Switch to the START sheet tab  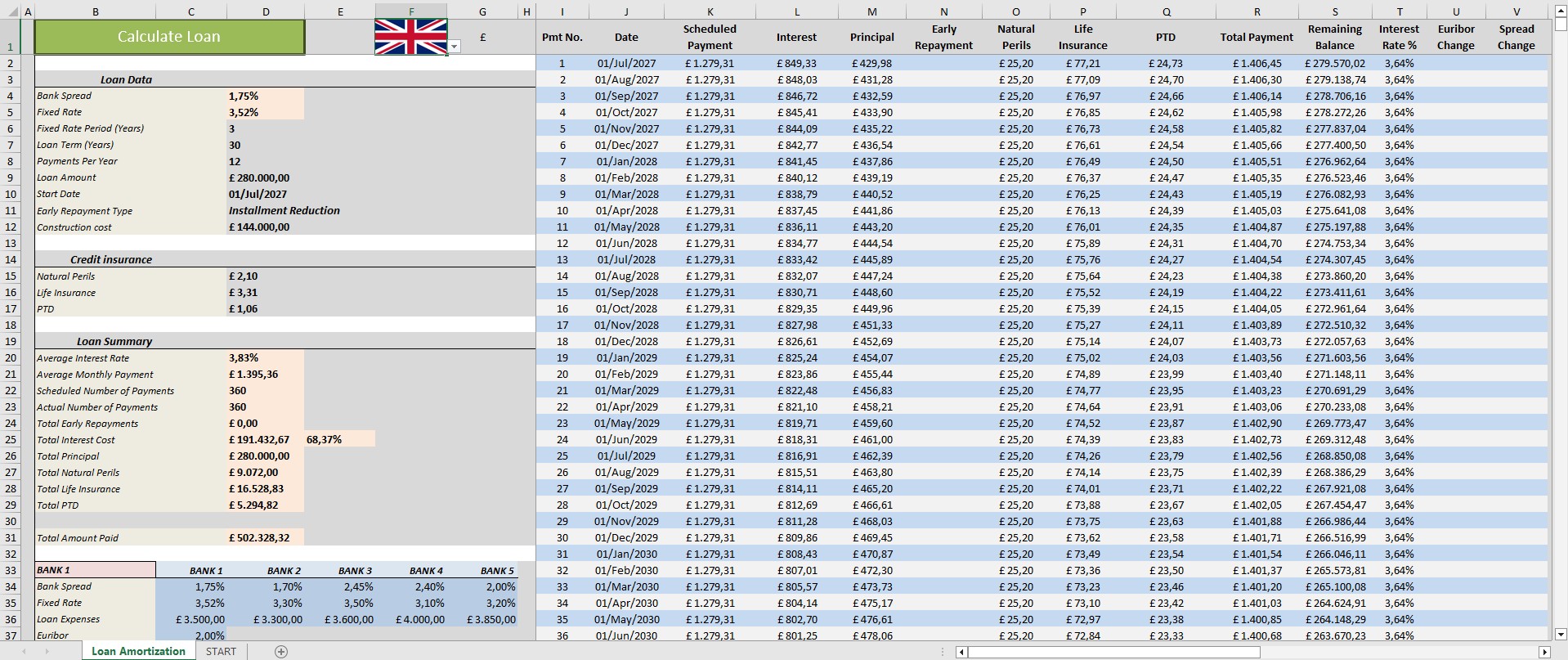[x=221, y=652]
